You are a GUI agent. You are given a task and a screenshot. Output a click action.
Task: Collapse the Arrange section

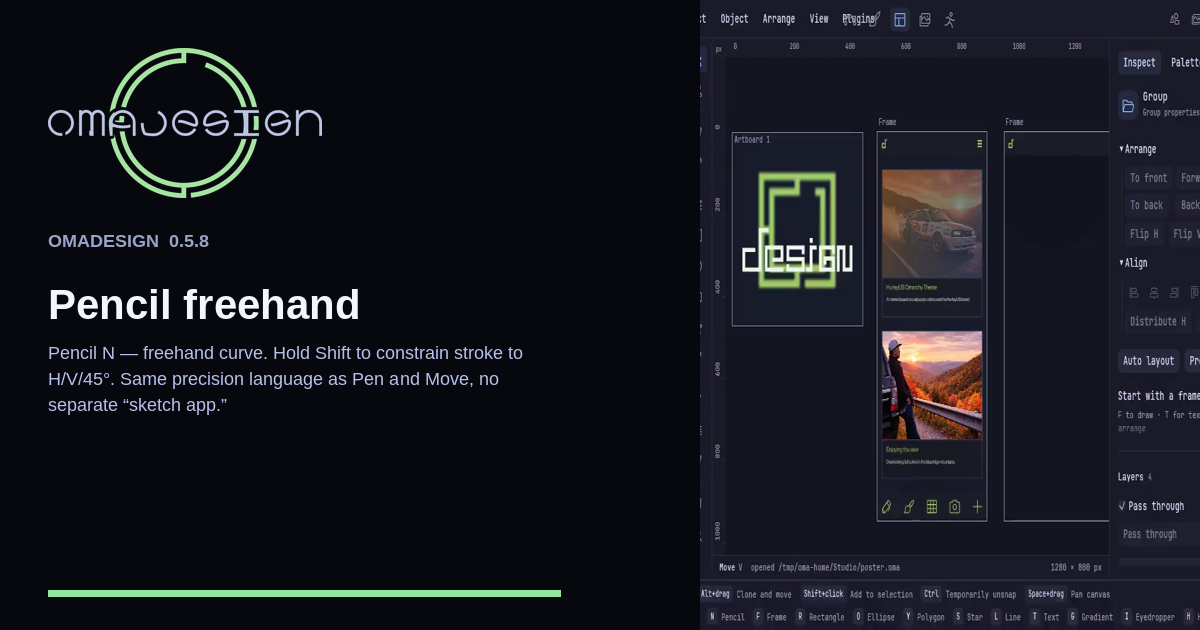pos(1138,149)
